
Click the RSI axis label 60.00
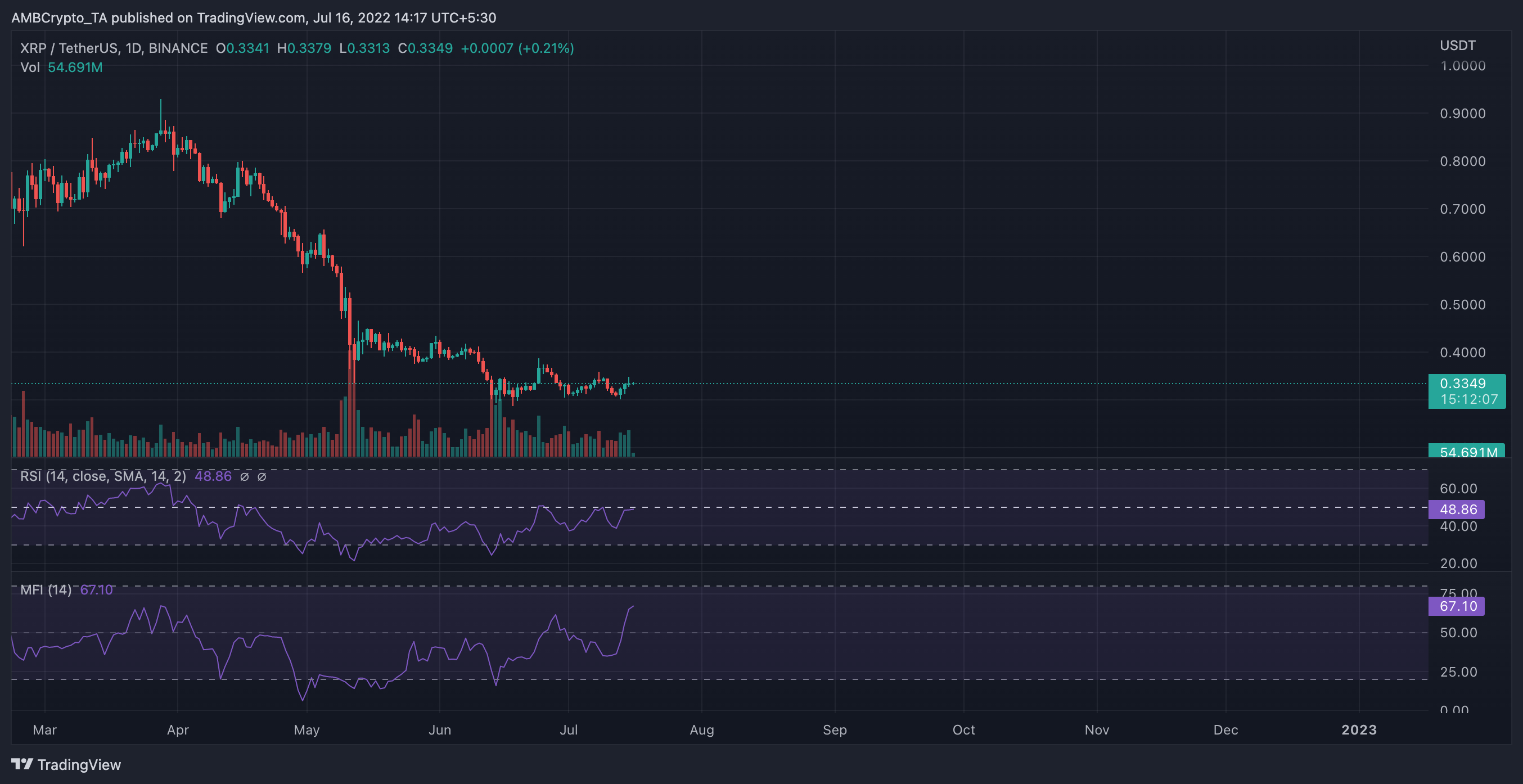1458,489
